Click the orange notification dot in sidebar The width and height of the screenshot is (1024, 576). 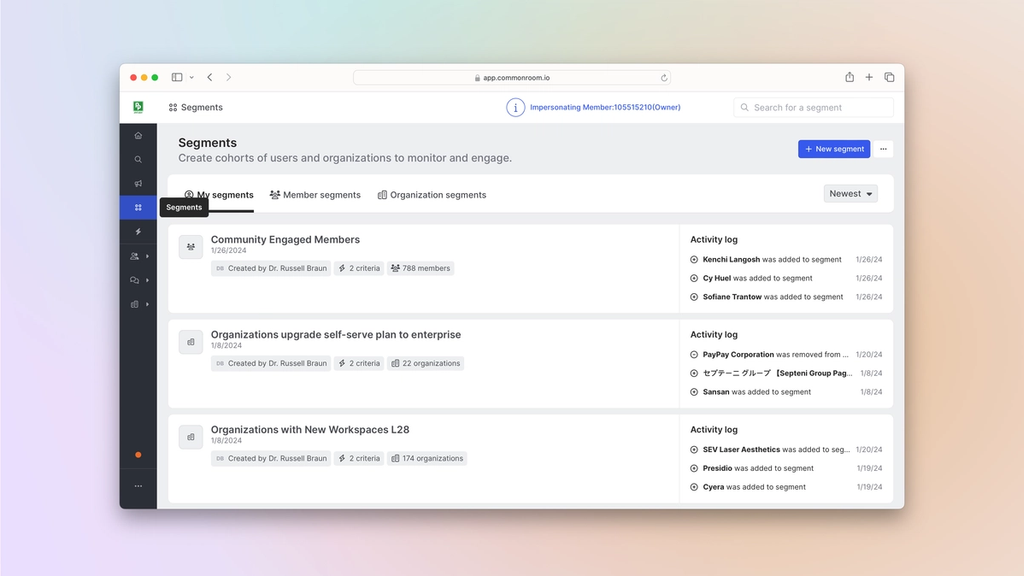tap(138, 455)
